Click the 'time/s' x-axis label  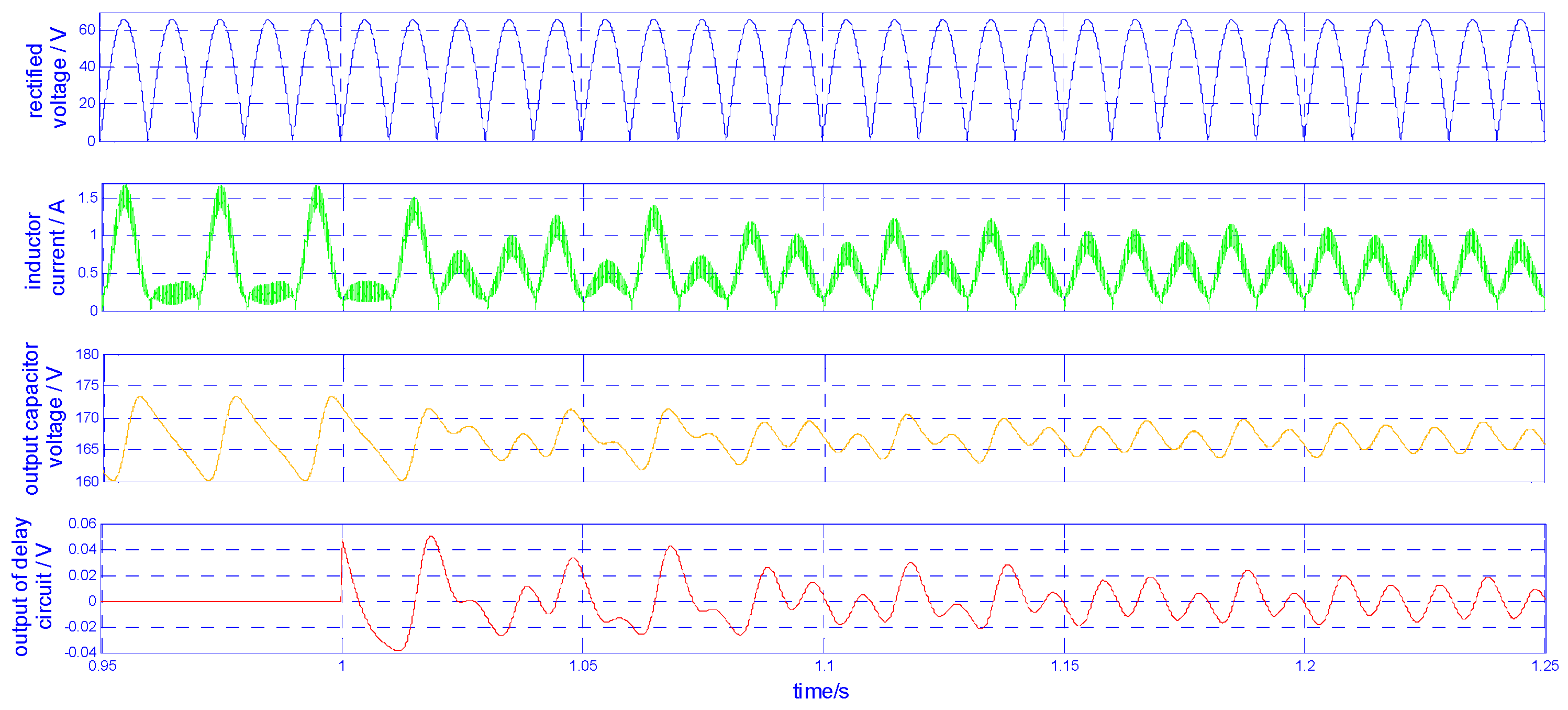(820, 692)
